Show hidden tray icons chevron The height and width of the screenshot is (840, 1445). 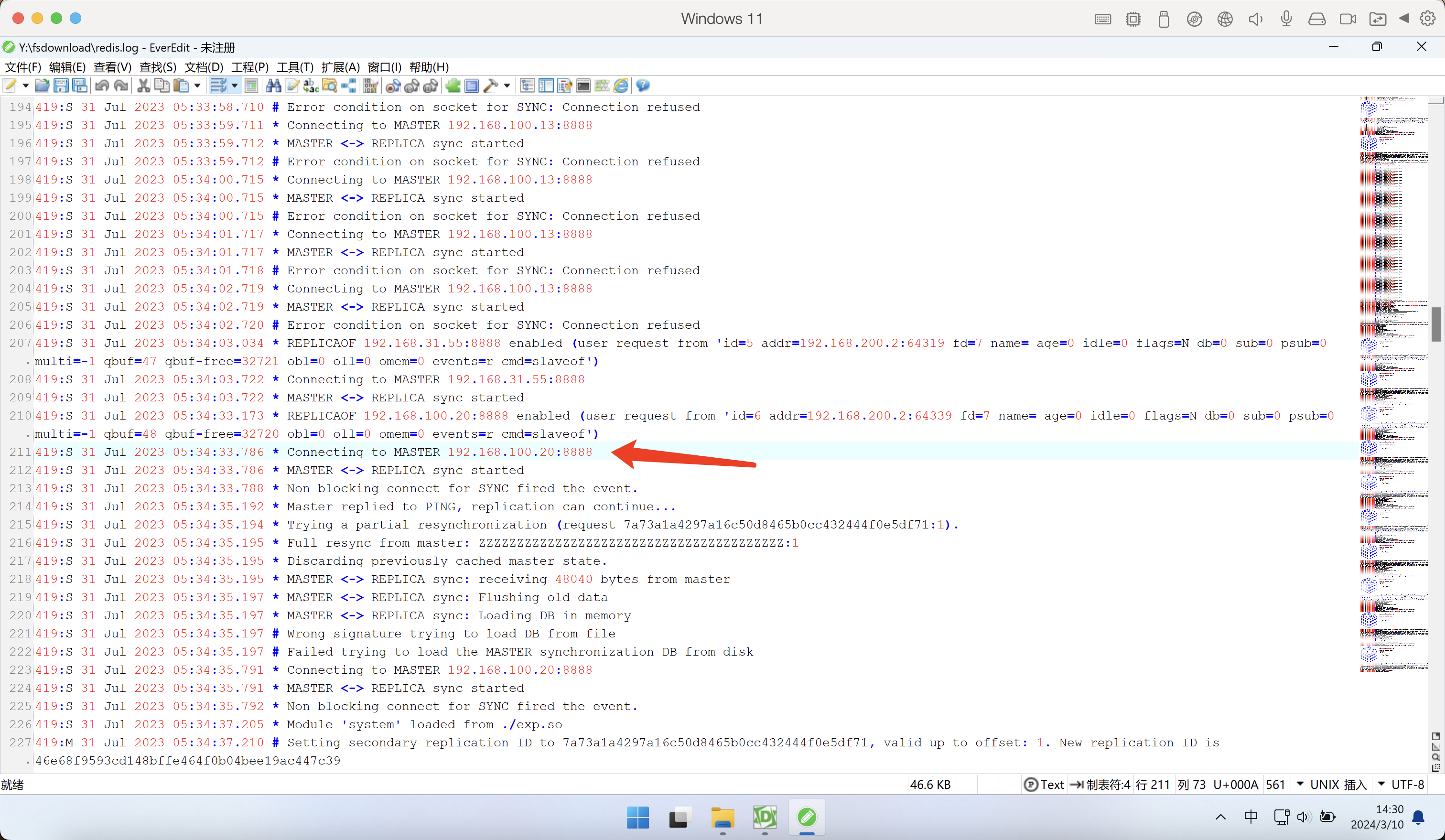coord(1221,817)
